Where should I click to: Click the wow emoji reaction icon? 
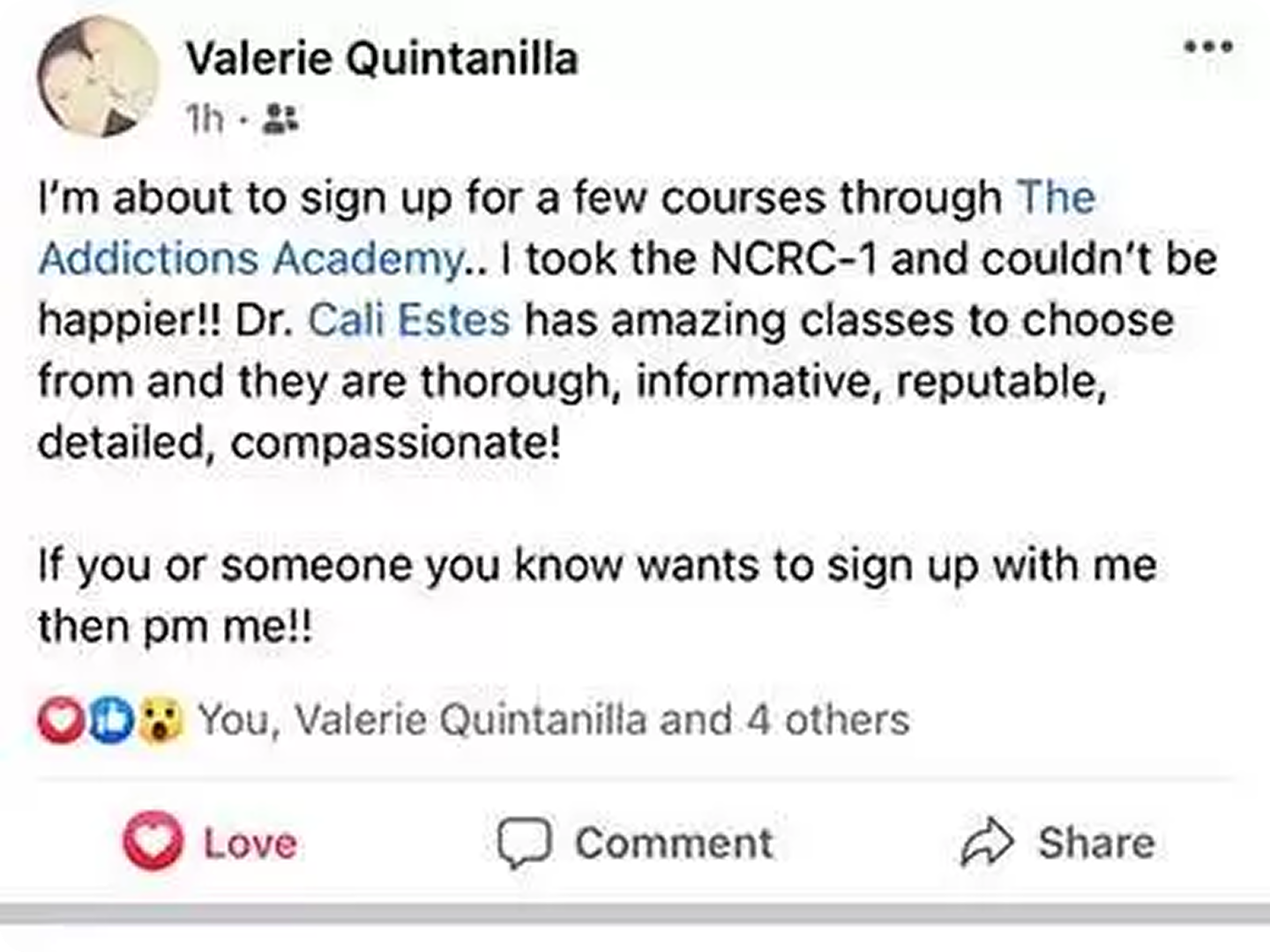point(160,720)
